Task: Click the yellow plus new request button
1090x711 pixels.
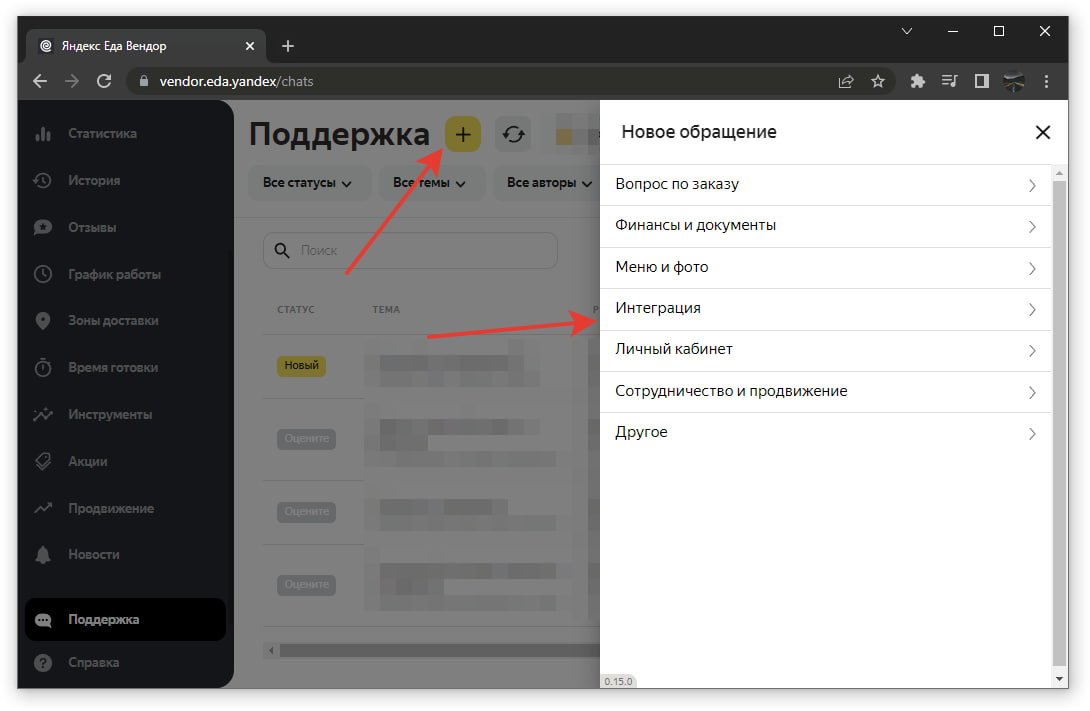Action: [462, 134]
